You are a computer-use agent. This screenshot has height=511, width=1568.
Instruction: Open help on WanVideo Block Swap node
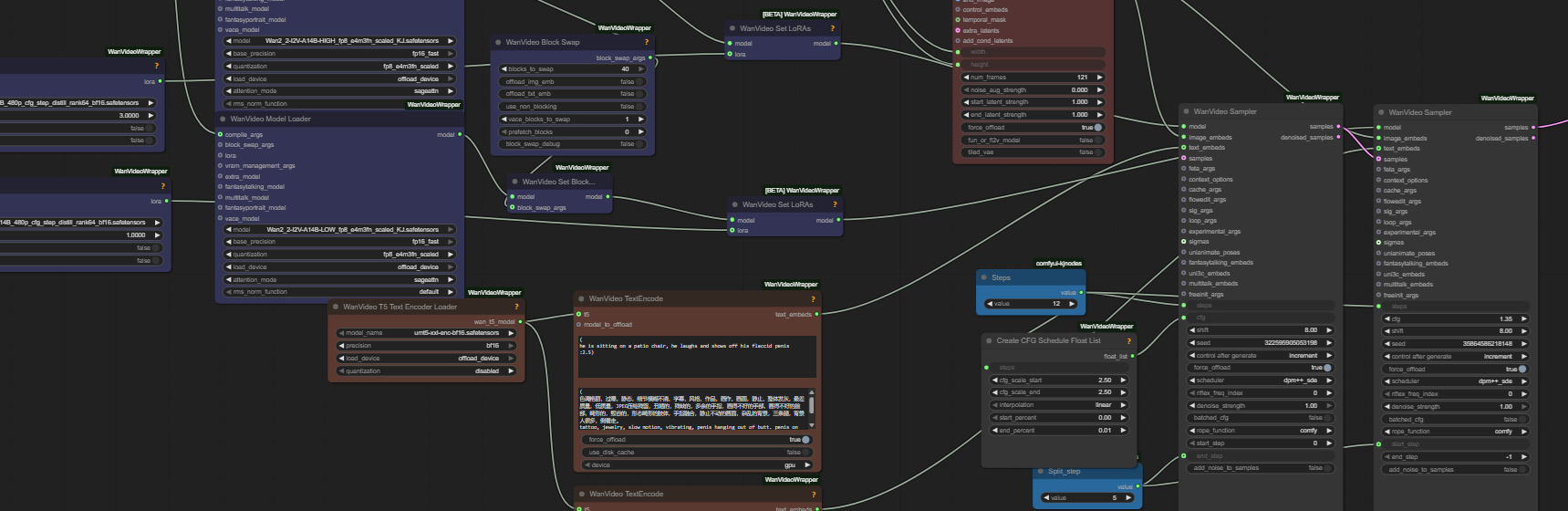click(x=647, y=42)
